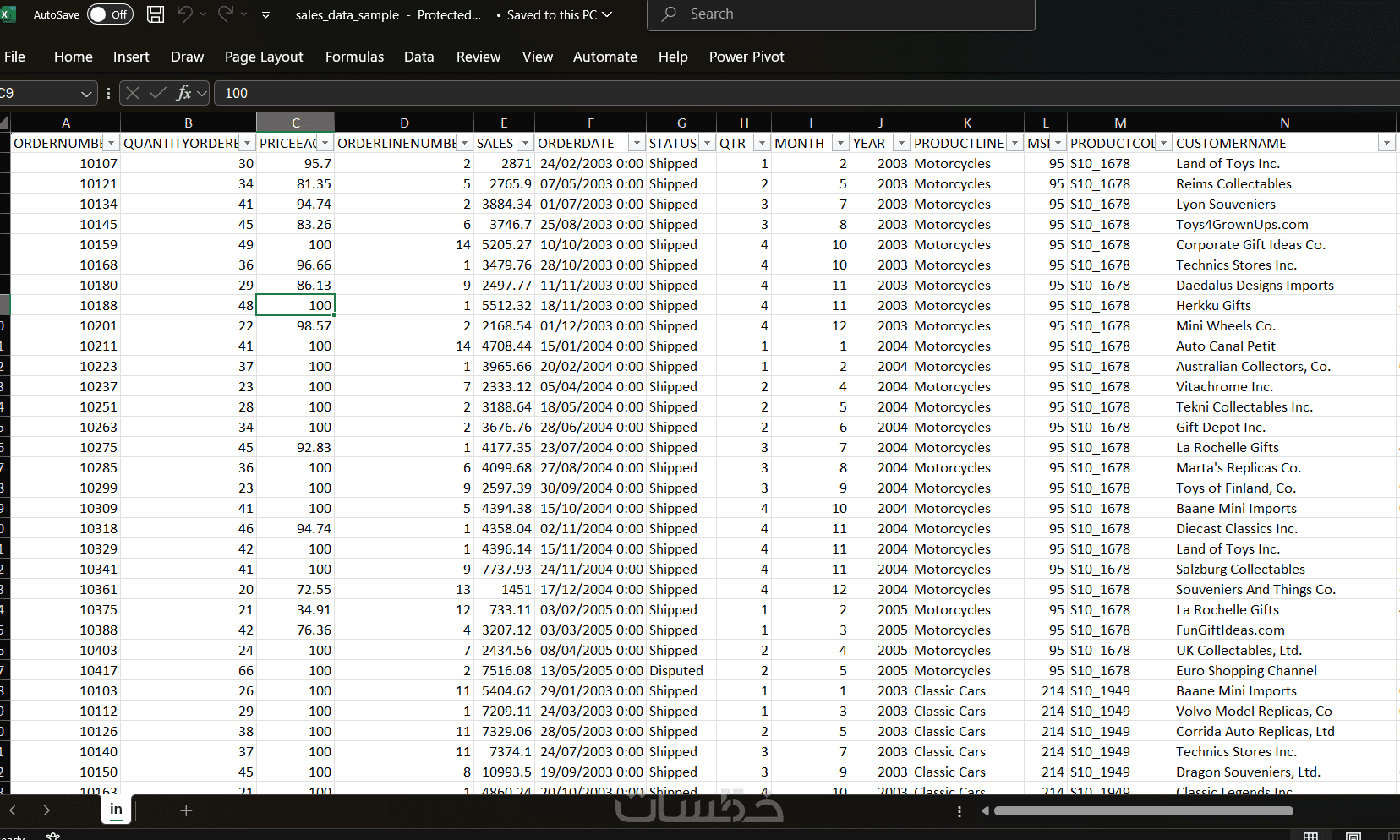Toggle AutoSave switch
The width and height of the screenshot is (1400, 840).
pos(111,14)
